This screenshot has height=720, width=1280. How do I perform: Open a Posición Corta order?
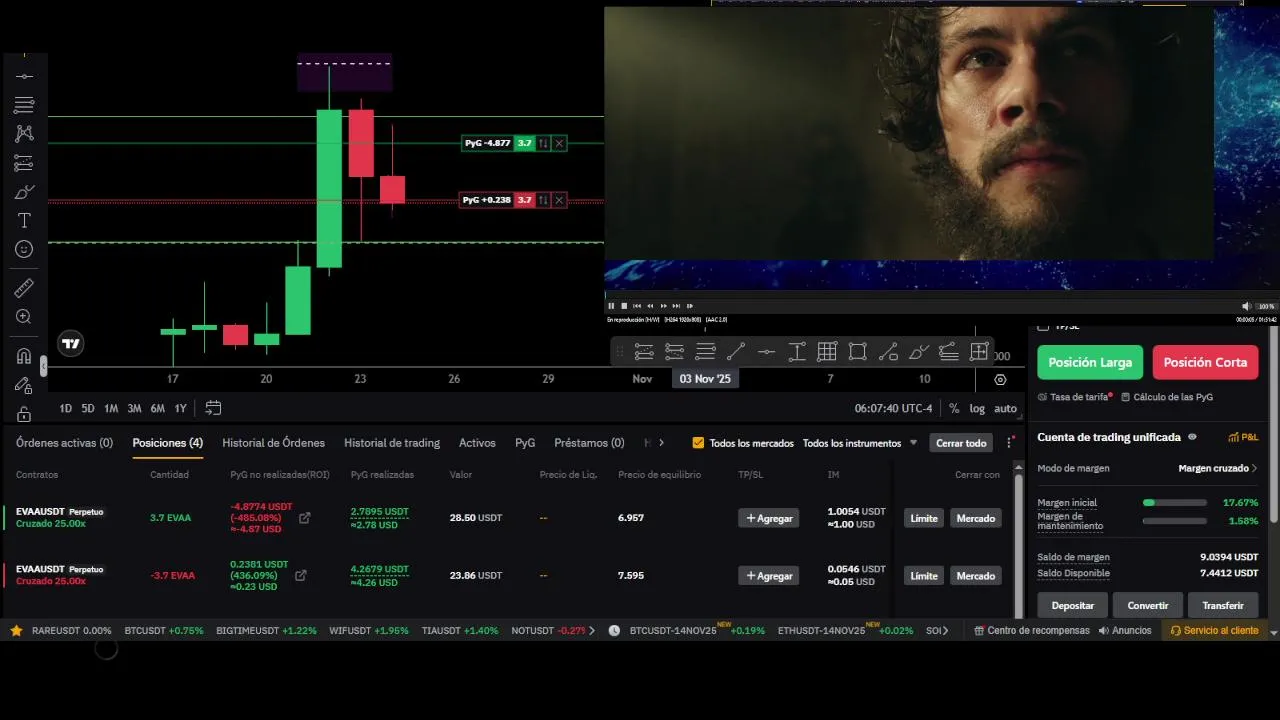[x=1205, y=362]
